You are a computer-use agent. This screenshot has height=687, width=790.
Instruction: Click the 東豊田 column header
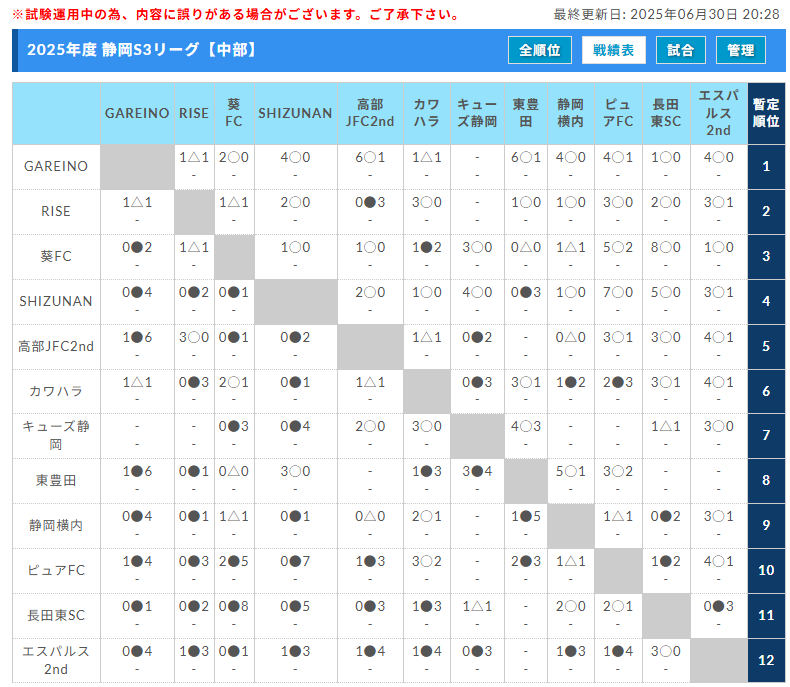click(525, 113)
